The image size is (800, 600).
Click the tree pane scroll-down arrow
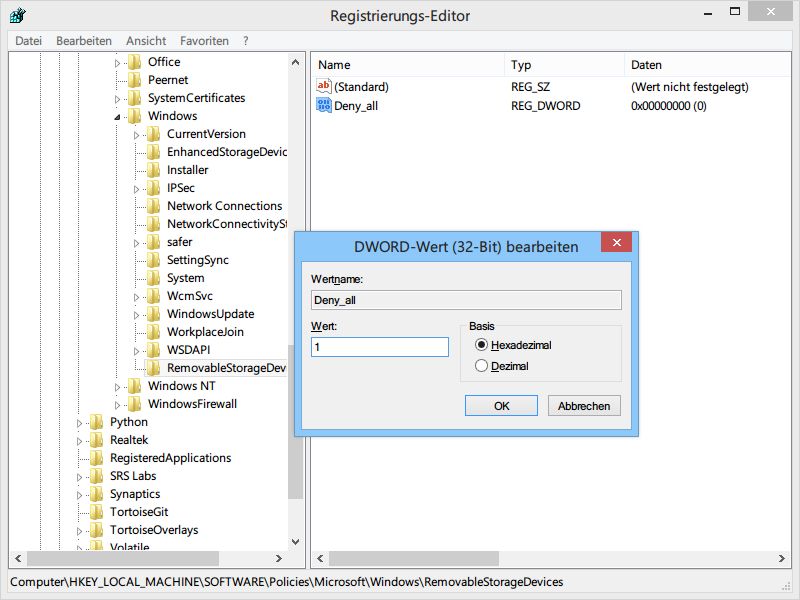pyautogui.click(x=295, y=542)
